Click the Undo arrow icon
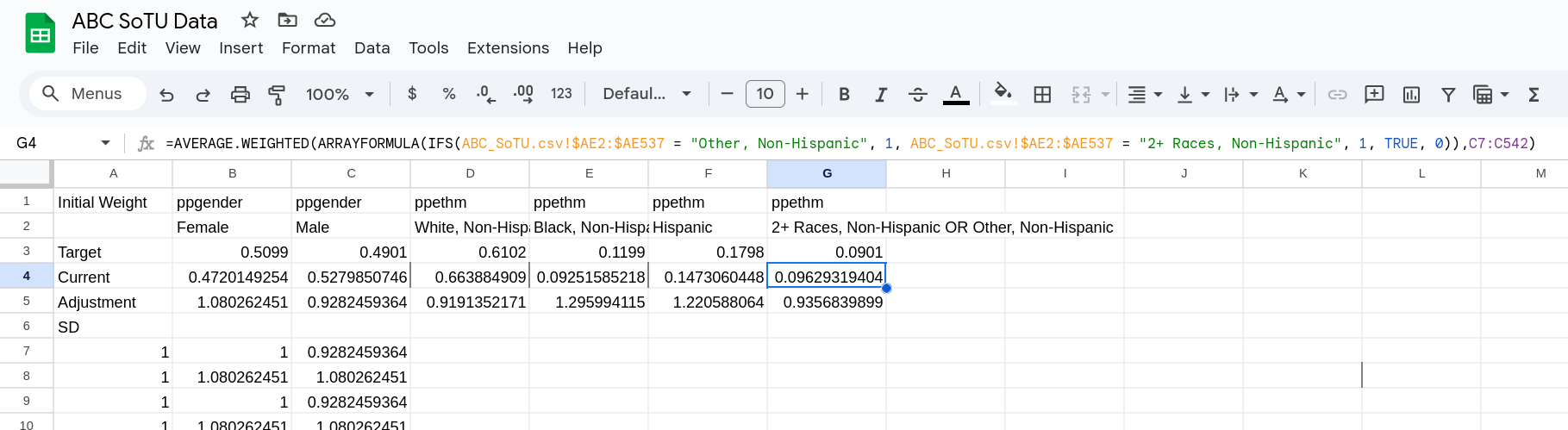 click(167, 94)
